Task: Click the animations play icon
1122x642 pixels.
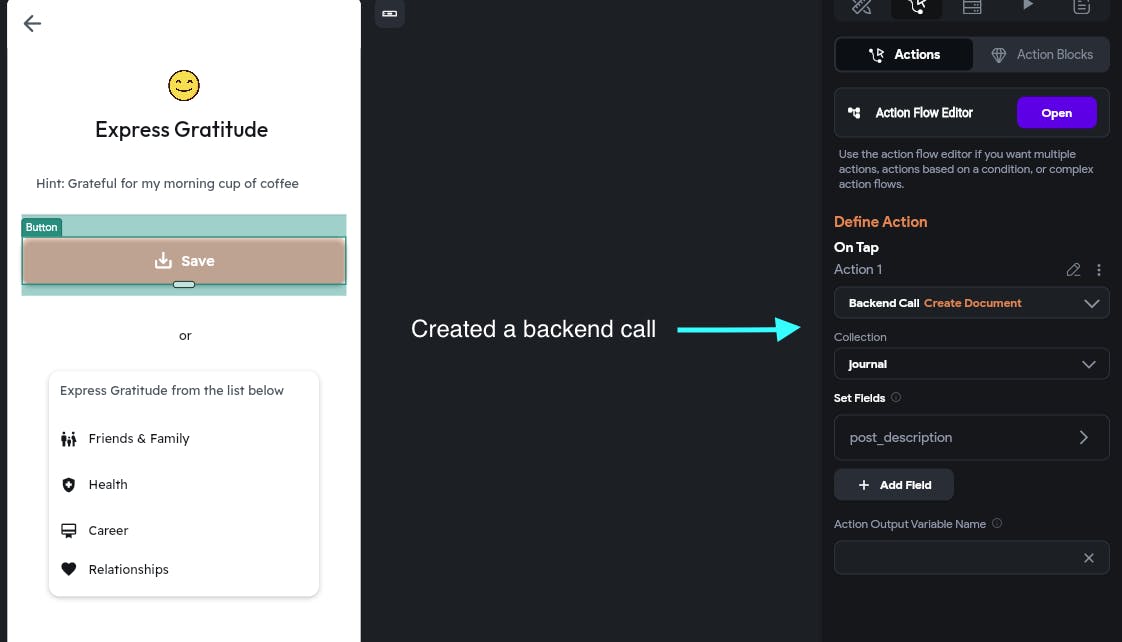Action: (1027, 6)
